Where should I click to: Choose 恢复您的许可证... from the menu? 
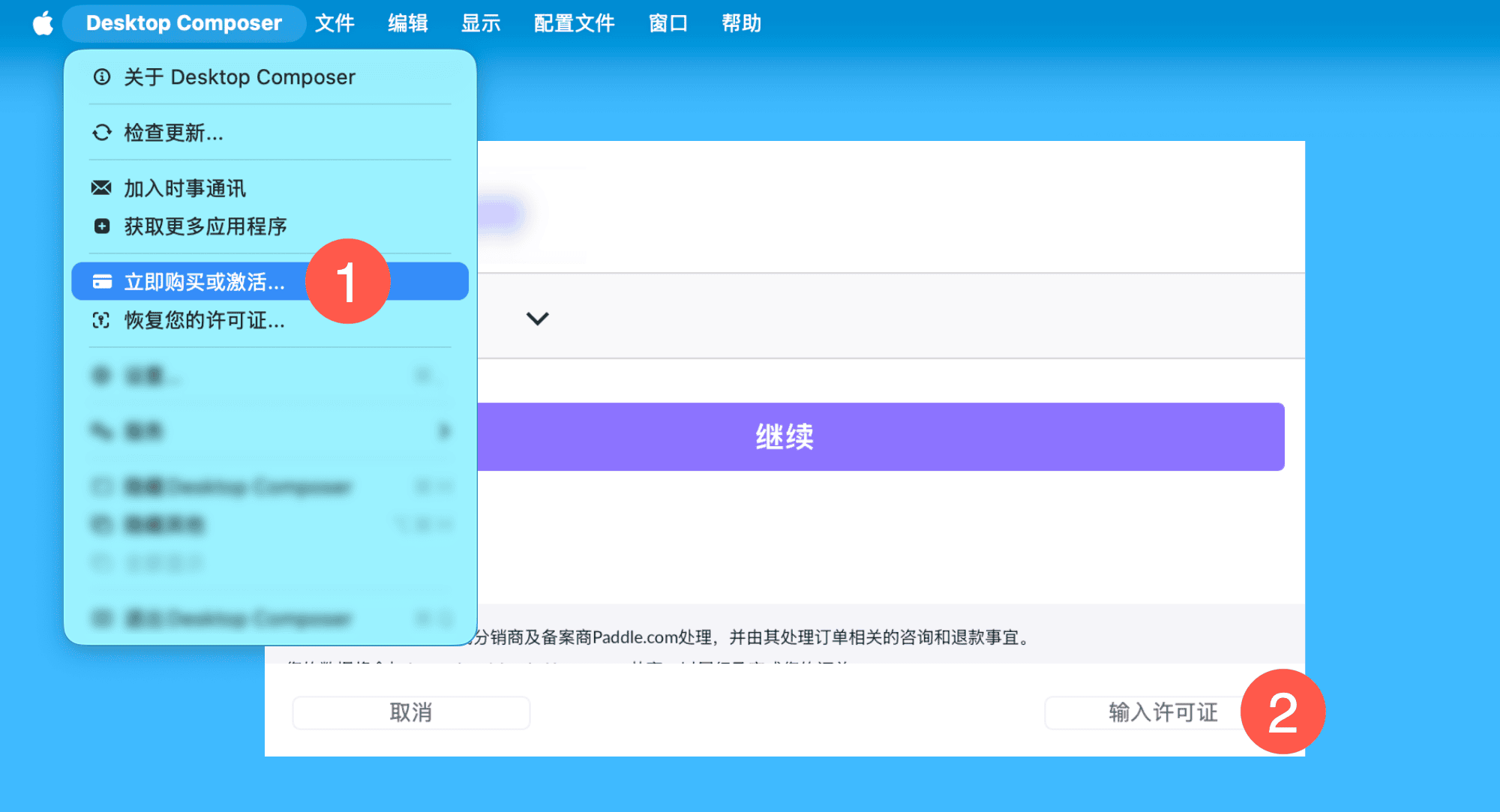[204, 321]
